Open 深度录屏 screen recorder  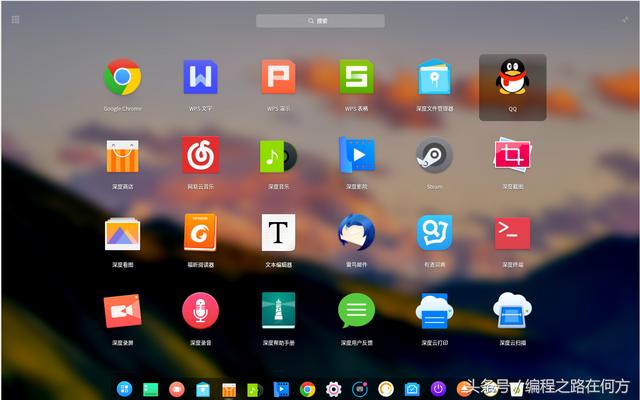pos(122,311)
